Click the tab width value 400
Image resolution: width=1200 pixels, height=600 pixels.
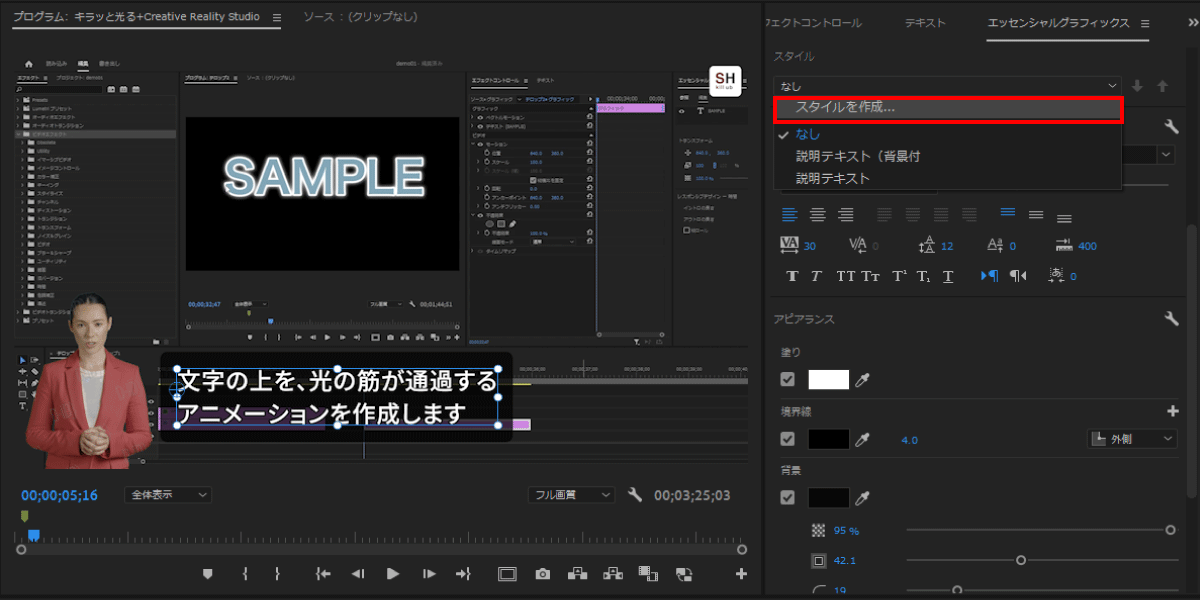(x=1088, y=247)
